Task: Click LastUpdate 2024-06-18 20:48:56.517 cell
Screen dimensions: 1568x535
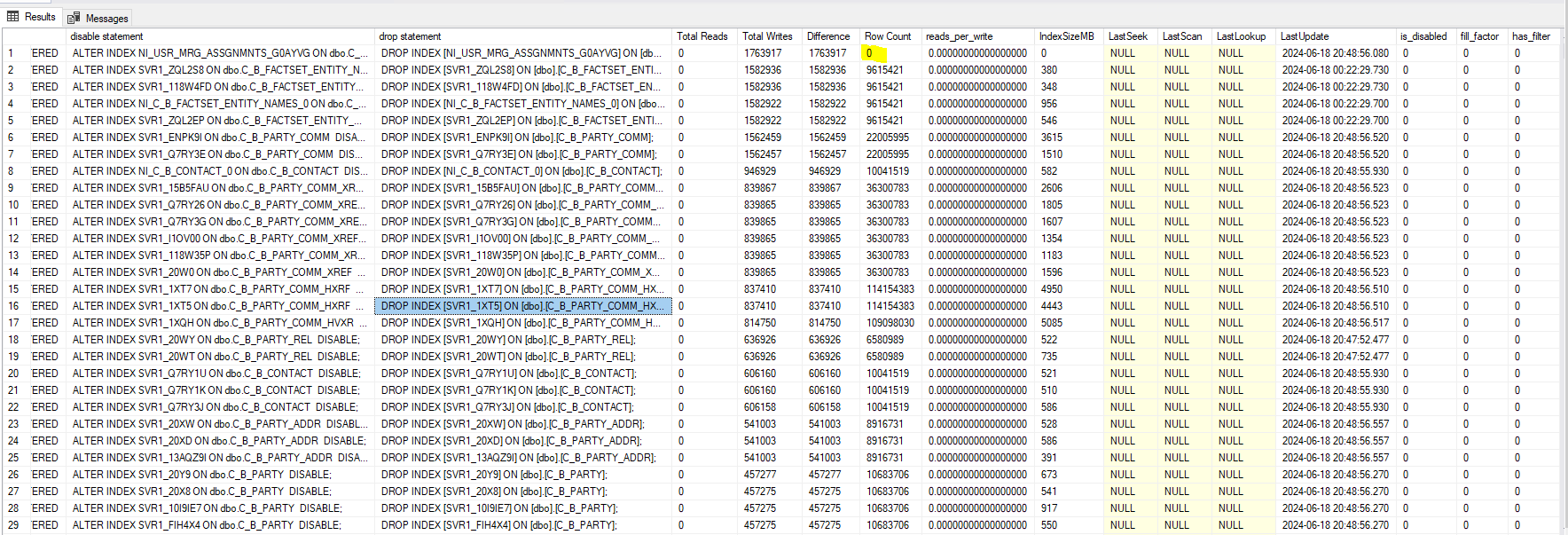Action: coord(1337,323)
